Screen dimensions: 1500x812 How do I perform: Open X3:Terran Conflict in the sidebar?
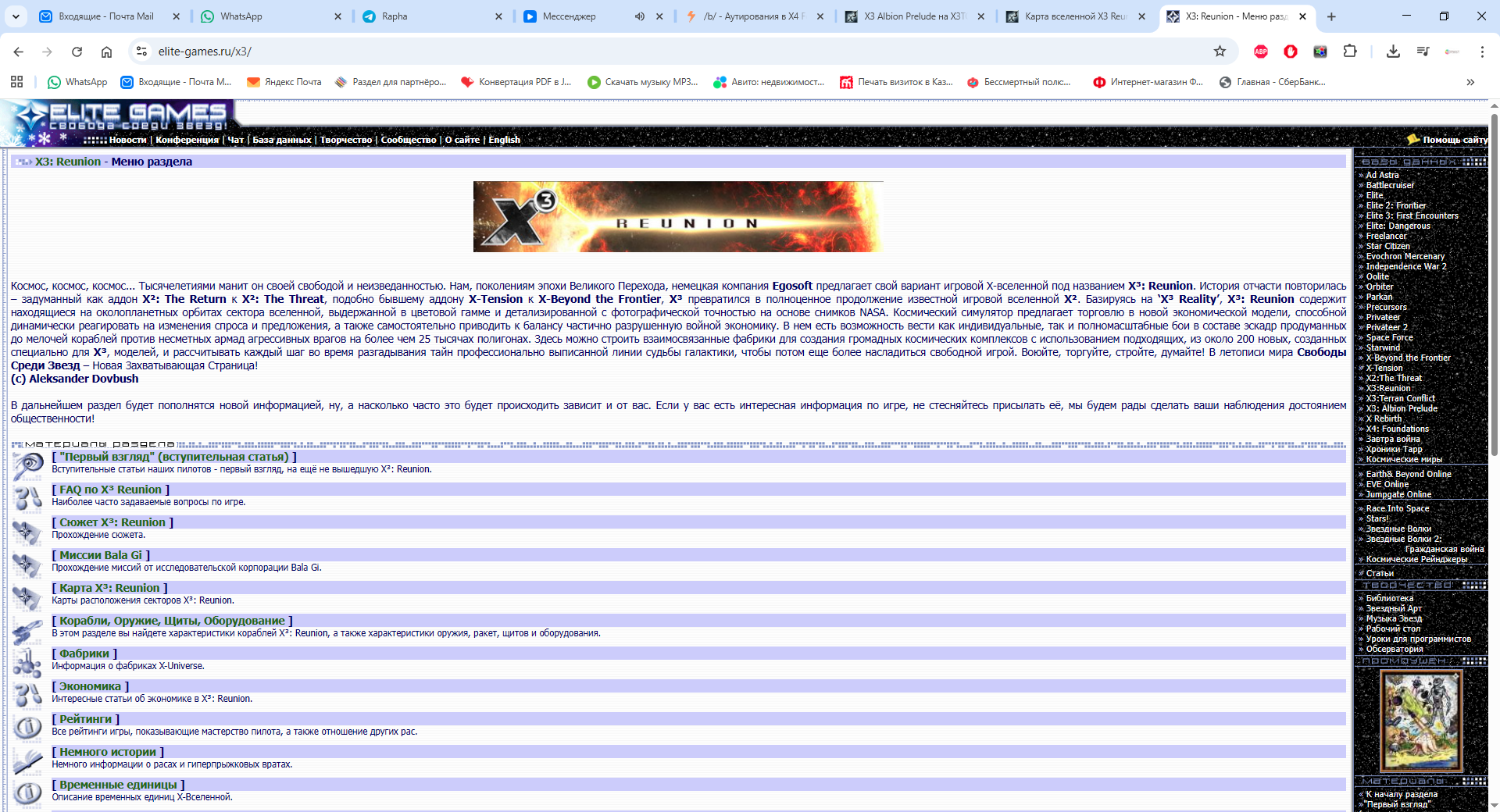(x=1401, y=399)
